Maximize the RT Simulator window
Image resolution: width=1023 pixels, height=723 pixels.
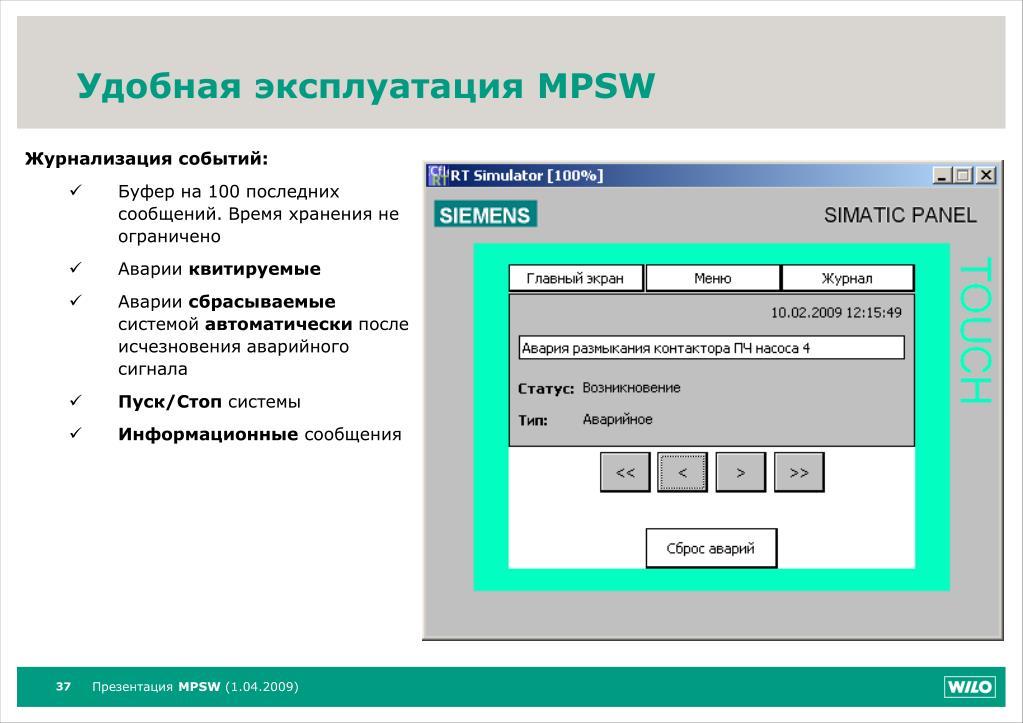(962, 176)
